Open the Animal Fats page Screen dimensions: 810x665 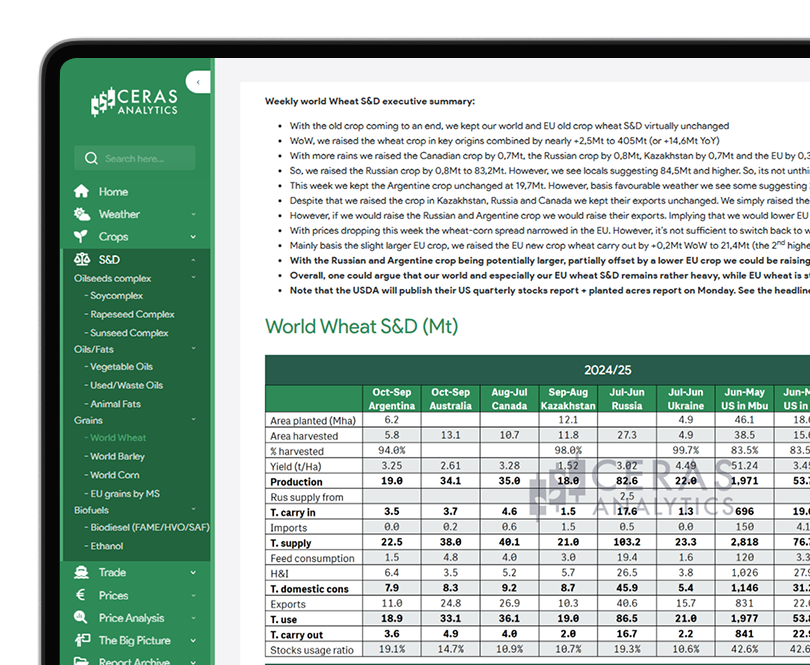pos(113,404)
